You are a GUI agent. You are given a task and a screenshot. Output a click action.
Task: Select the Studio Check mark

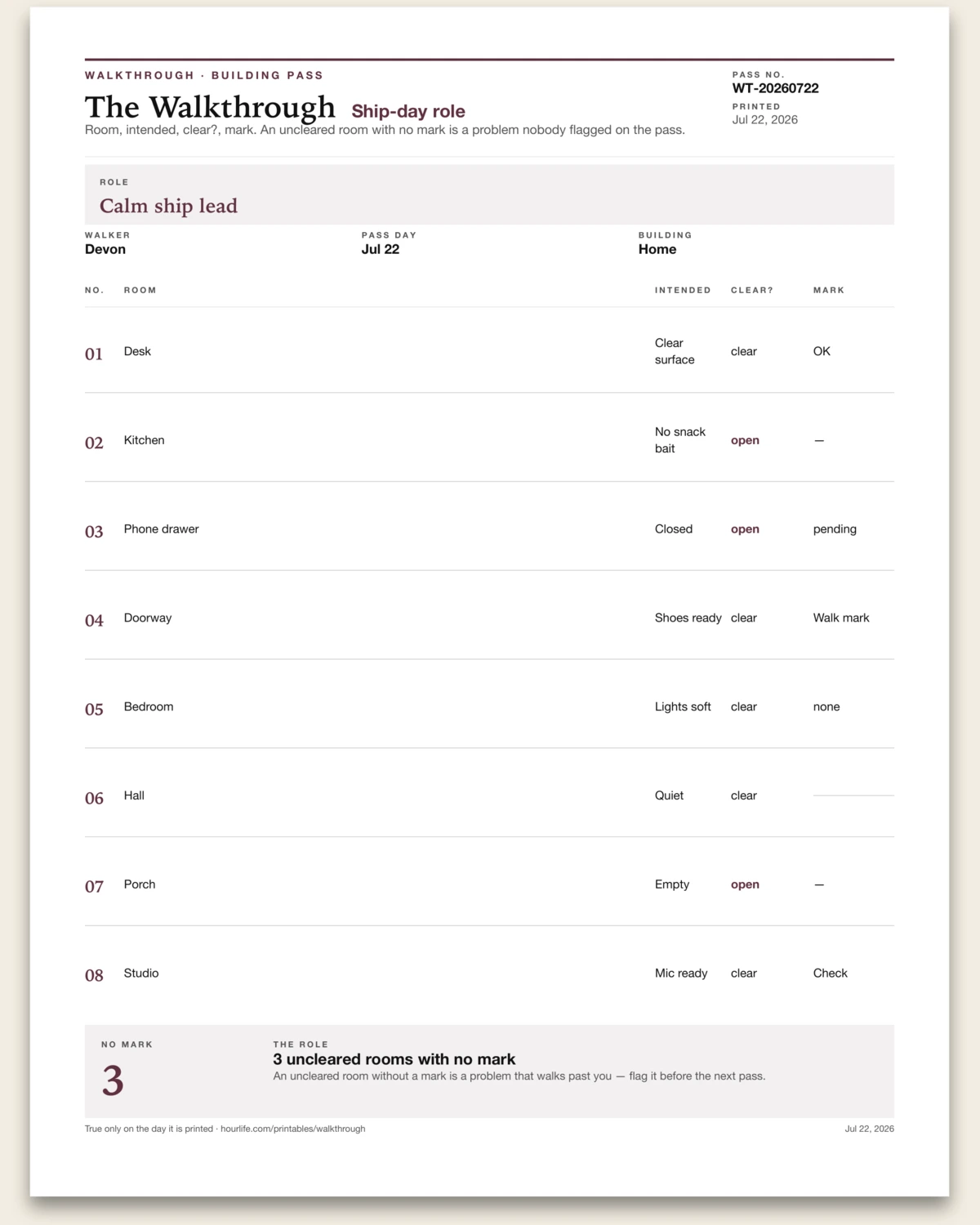click(831, 973)
